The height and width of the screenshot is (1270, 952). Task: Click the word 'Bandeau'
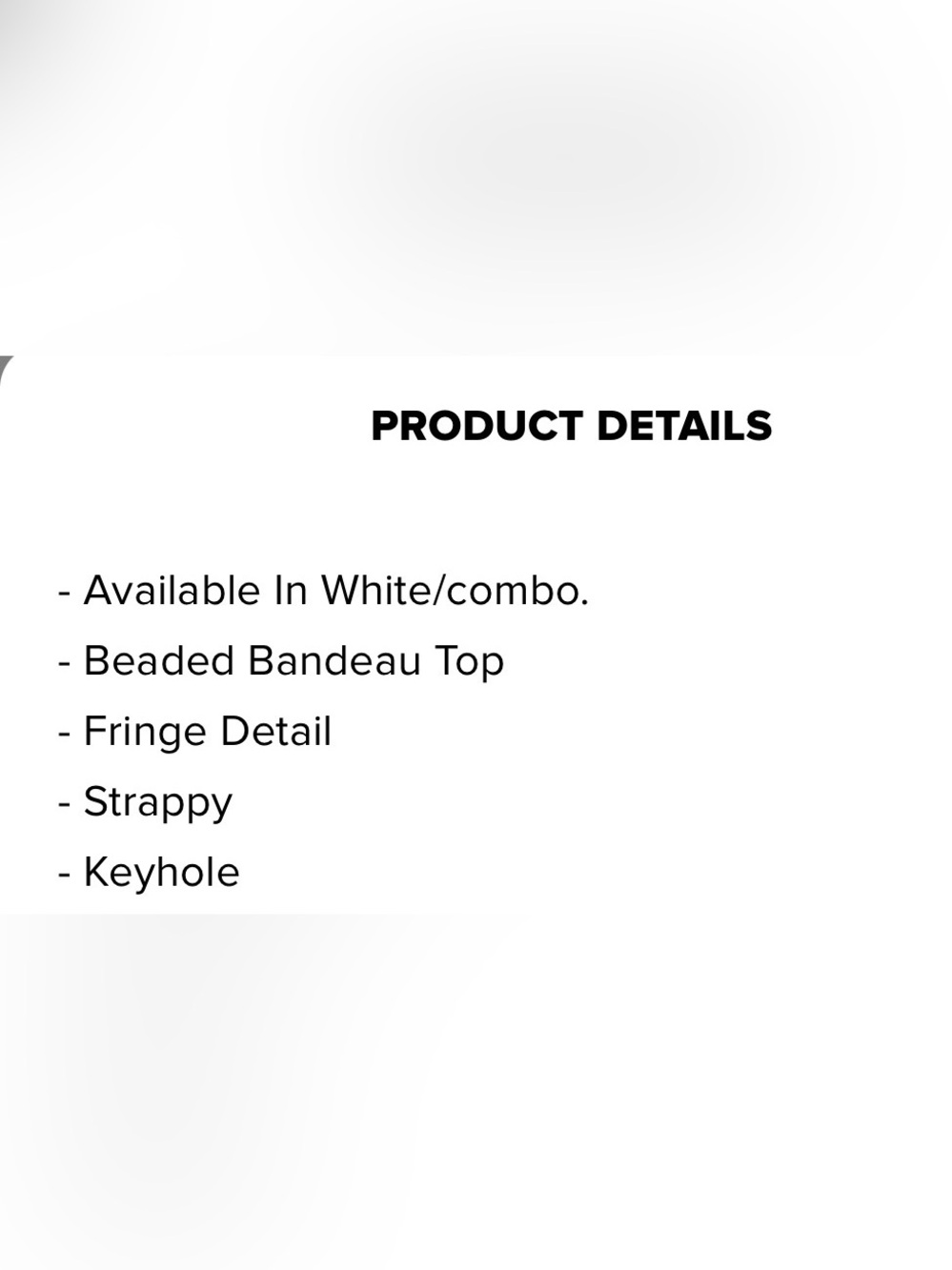334,661
